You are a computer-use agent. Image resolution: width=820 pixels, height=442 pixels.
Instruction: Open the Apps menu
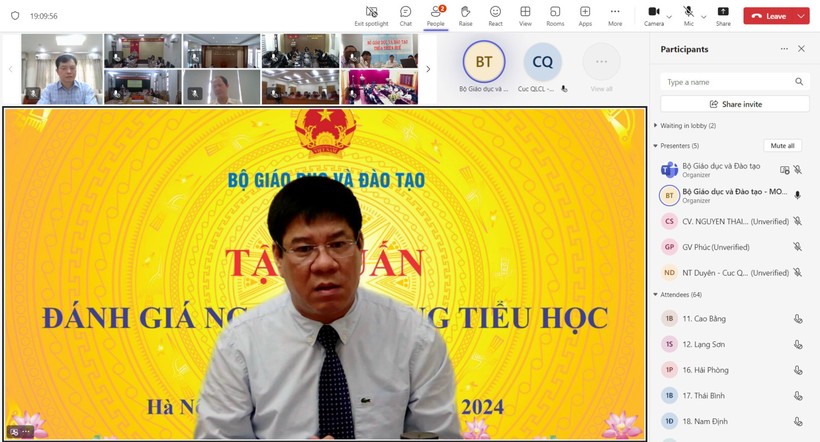585,16
